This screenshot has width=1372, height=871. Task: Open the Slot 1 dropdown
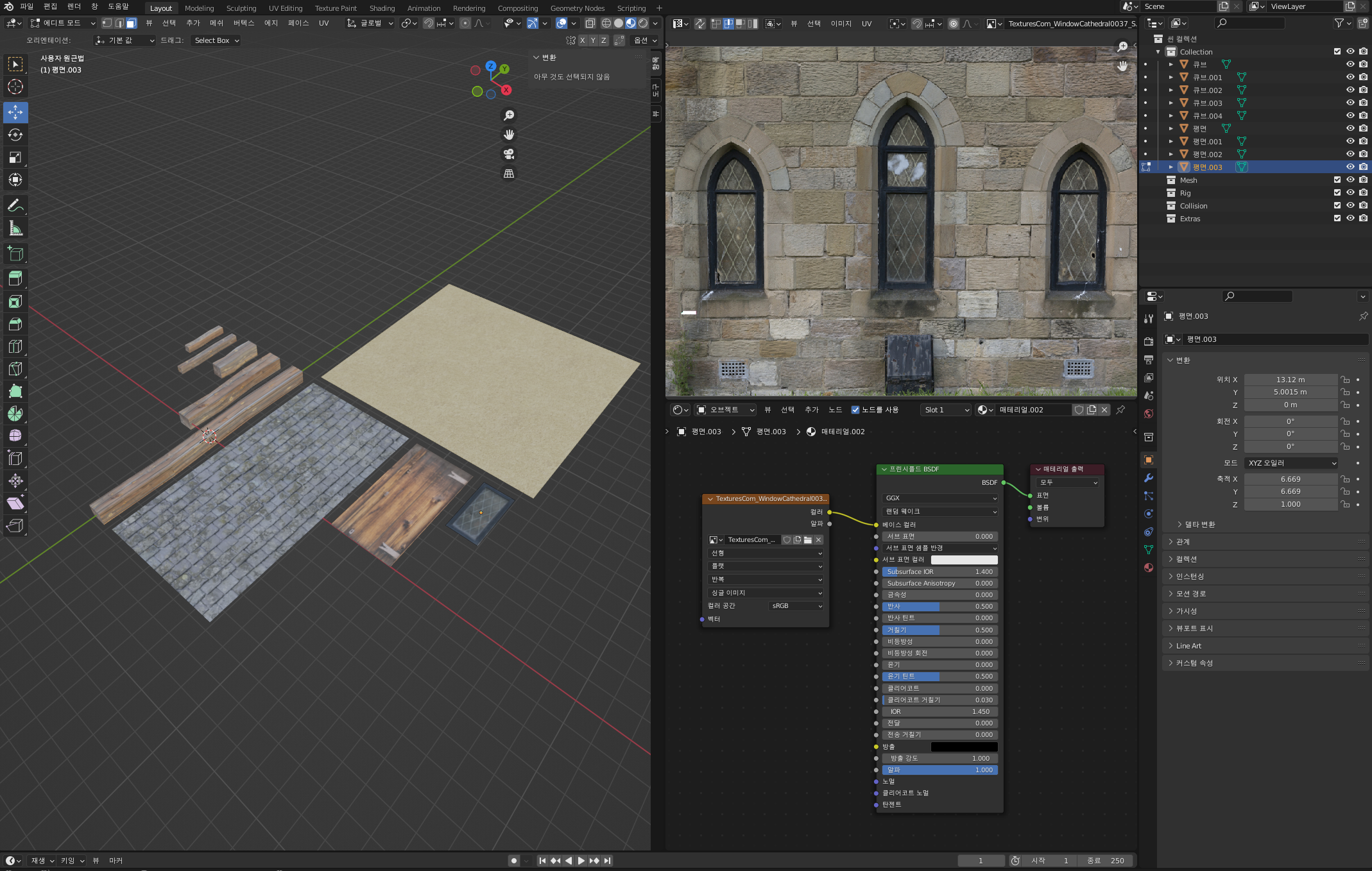(946, 410)
